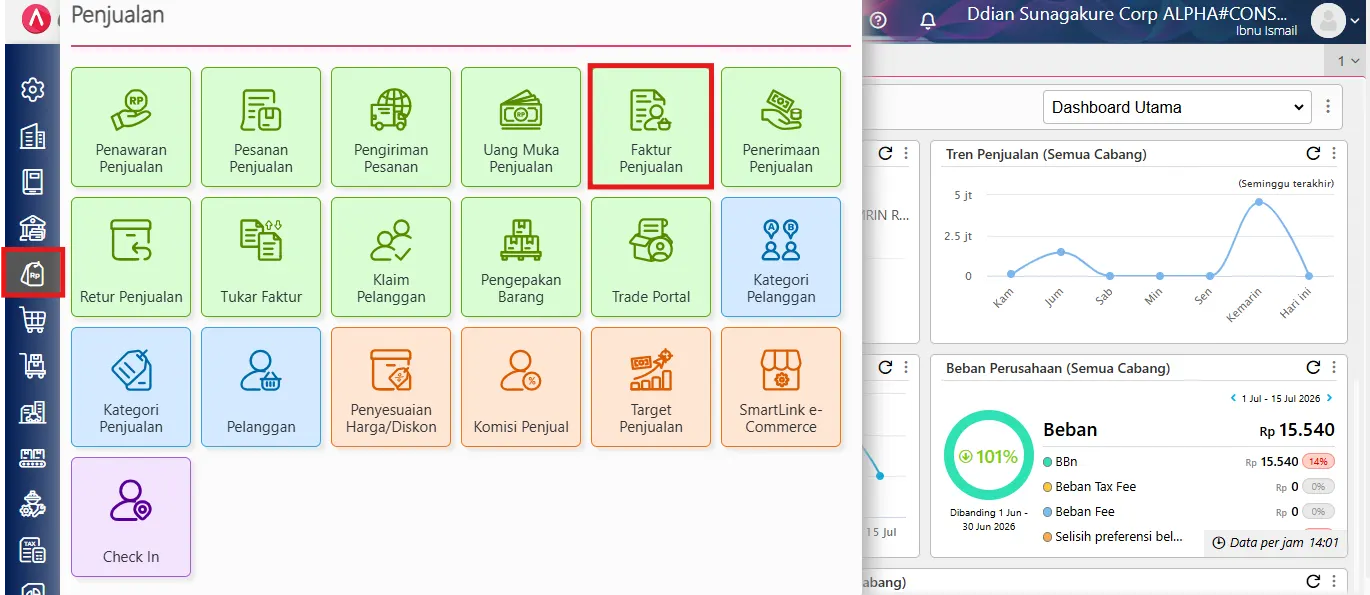Click the user avatar icon

pyautogui.click(x=1329, y=20)
